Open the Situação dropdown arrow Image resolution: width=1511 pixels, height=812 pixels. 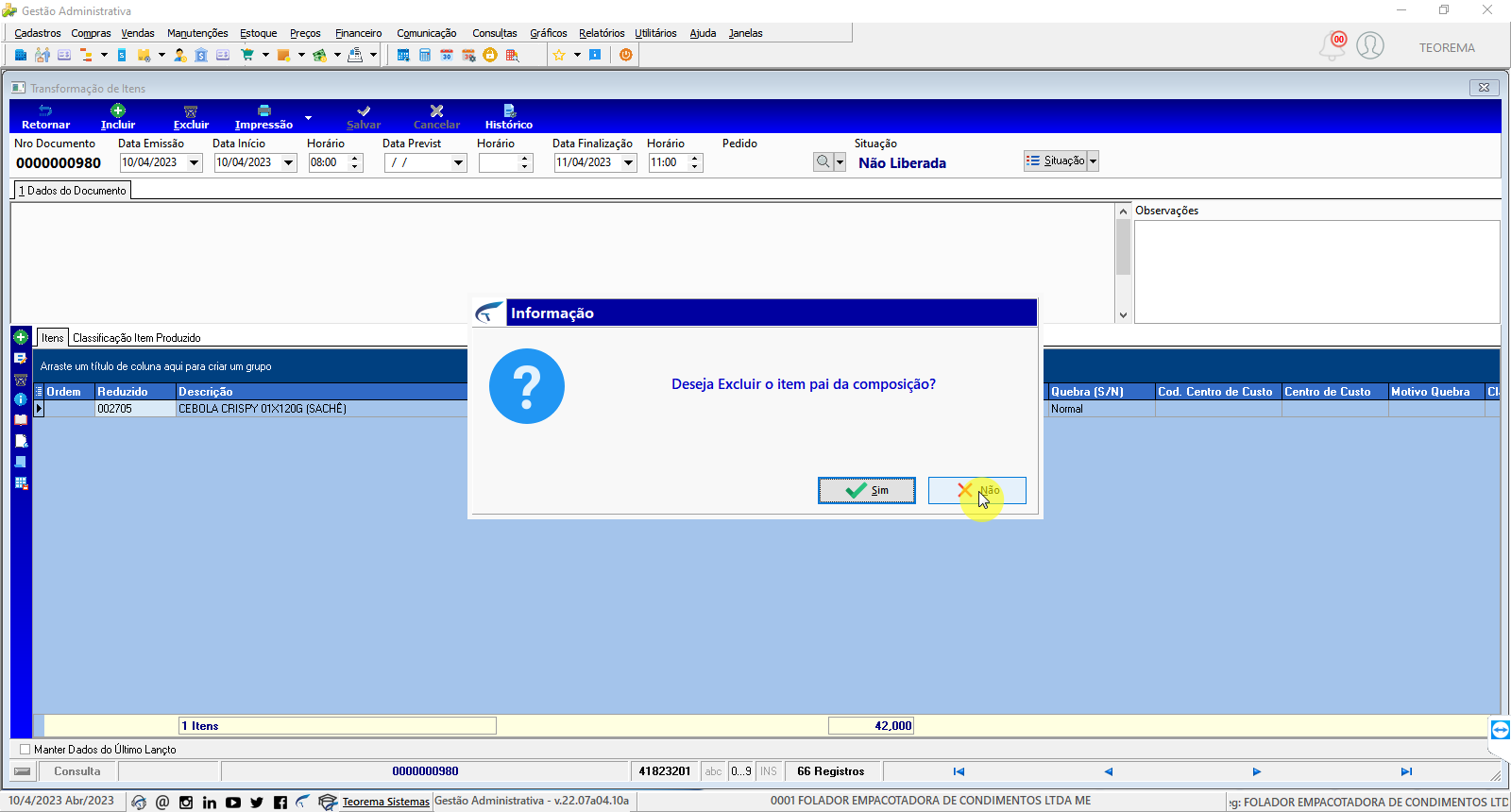1093,161
